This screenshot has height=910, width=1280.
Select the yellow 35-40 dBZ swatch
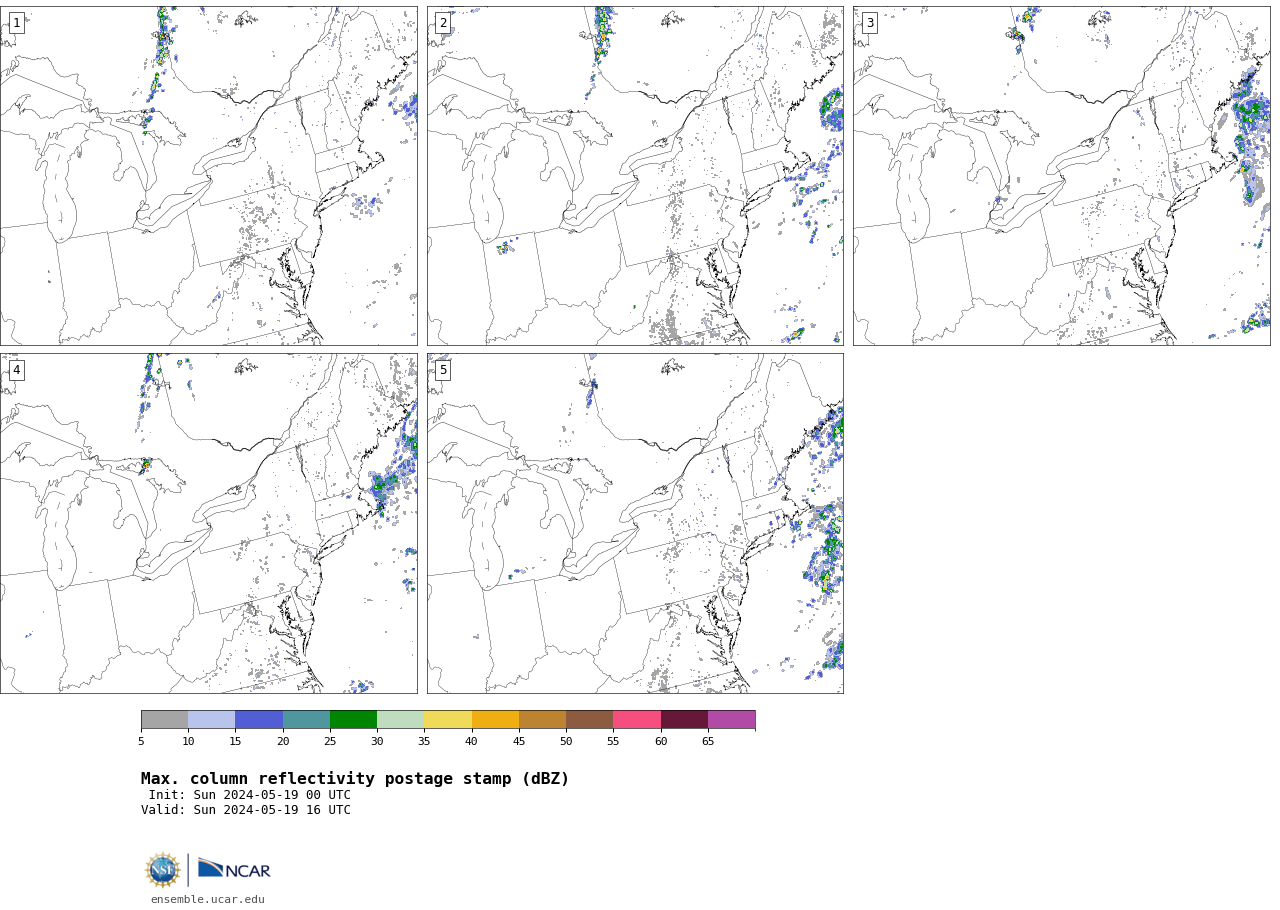(x=448, y=720)
